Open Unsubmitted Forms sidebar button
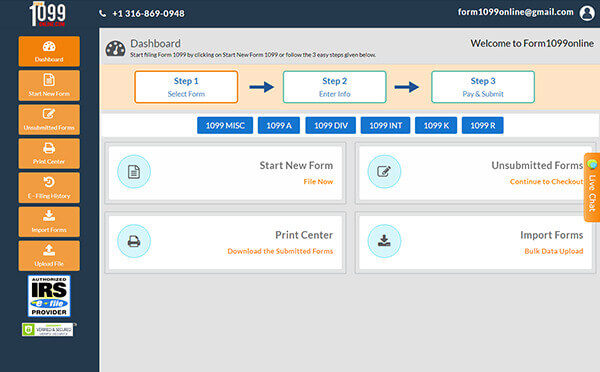 point(49,119)
